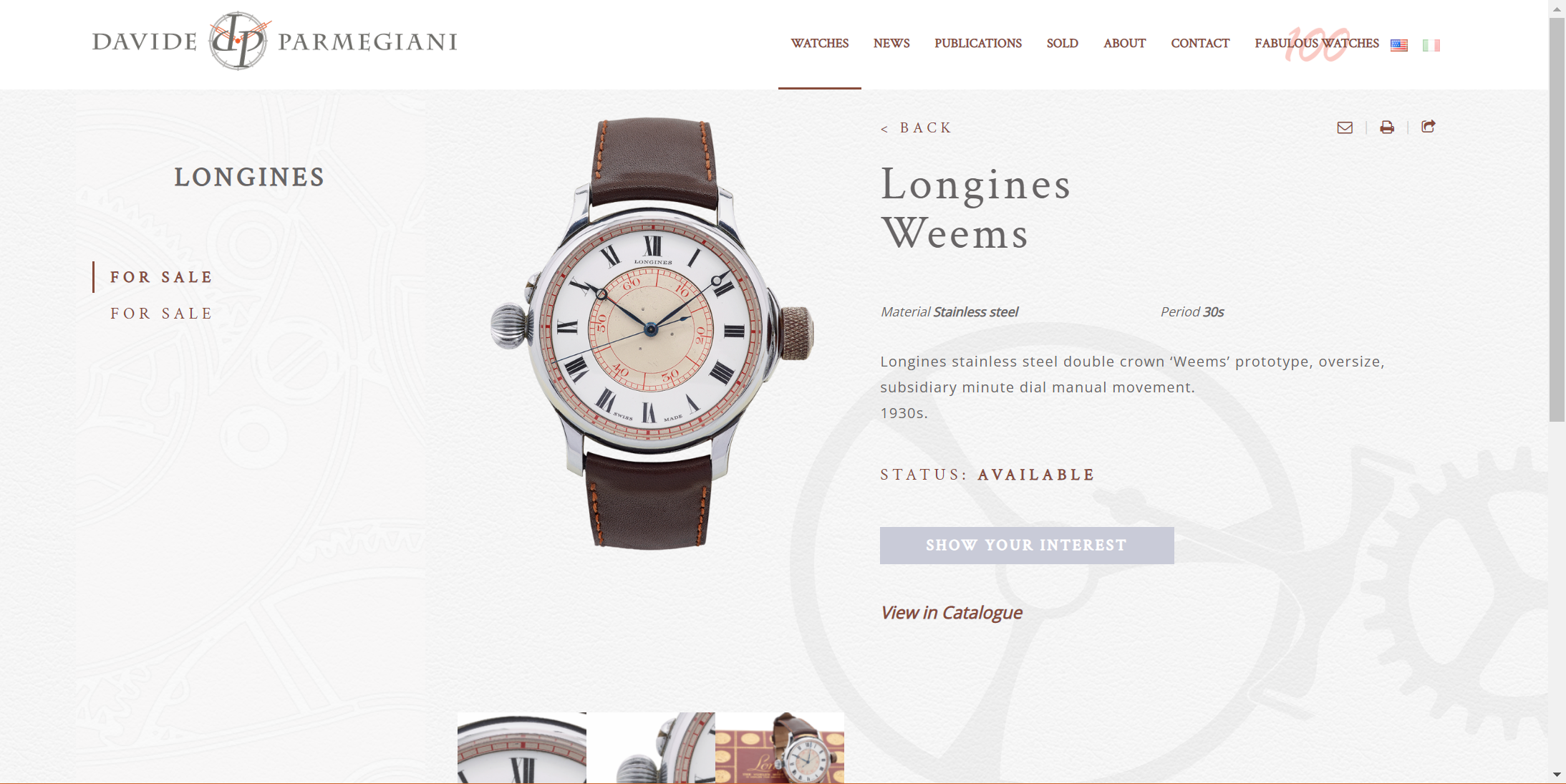Click the Show Your Interest button
The image size is (1566, 784).
(x=1027, y=546)
